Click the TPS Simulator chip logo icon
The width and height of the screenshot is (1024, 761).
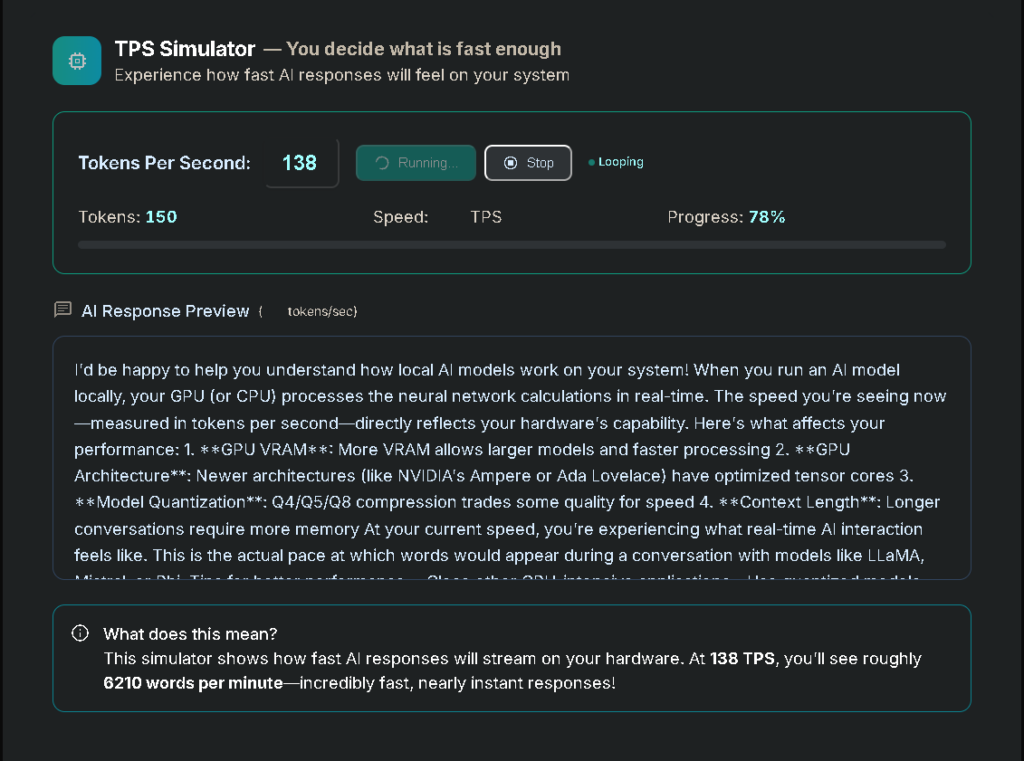click(77, 61)
